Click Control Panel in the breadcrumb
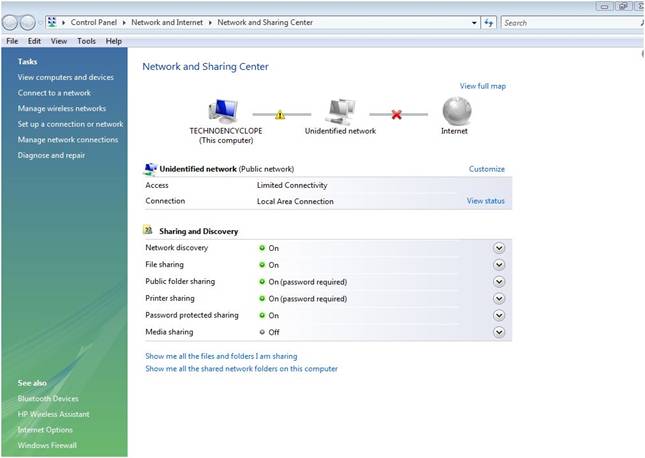The height and width of the screenshot is (458, 645). point(93,23)
